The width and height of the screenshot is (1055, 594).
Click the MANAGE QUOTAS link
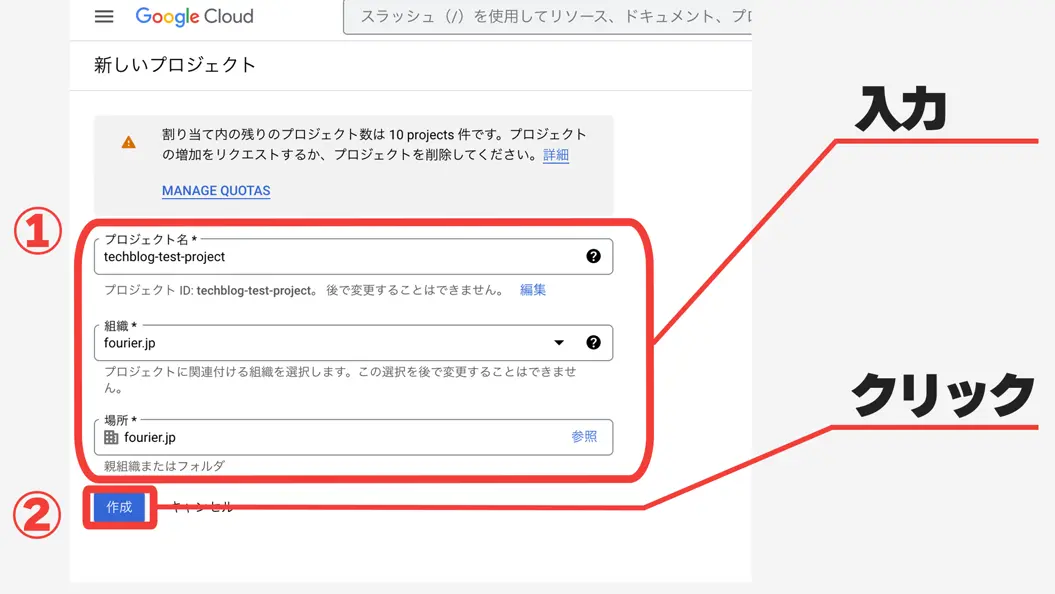pyautogui.click(x=216, y=191)
